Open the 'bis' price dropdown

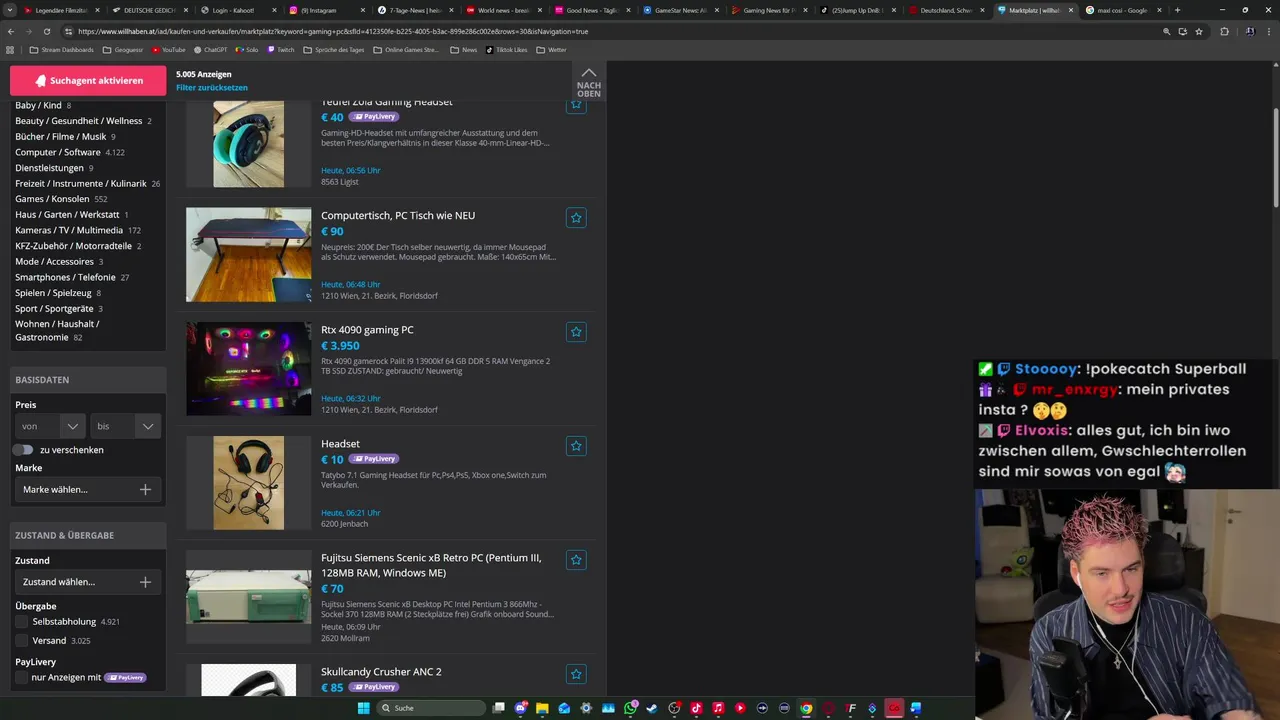[x=125, y=426]
